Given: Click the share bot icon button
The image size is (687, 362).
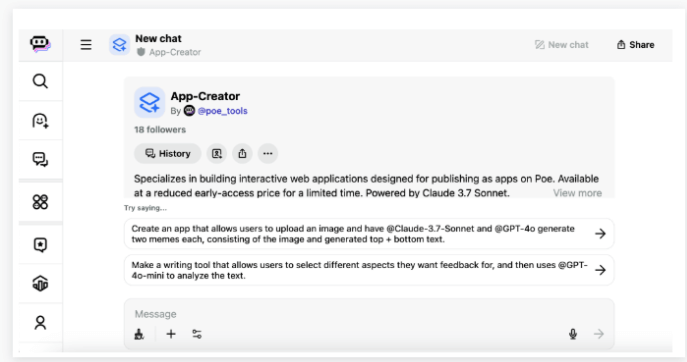Looking at the screenshot, I should tap(242, 153).
